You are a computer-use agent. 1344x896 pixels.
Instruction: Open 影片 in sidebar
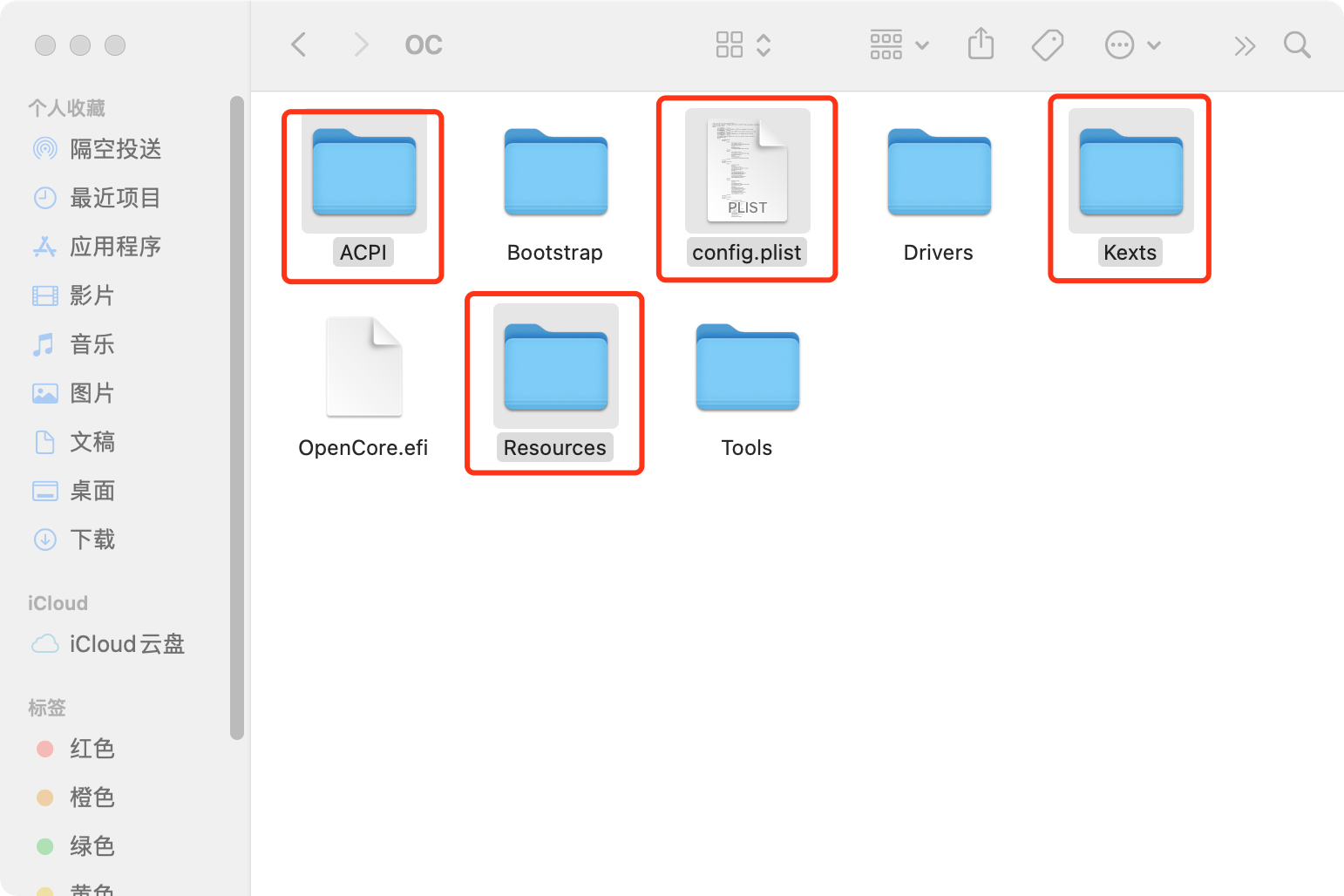click(92, 295)
